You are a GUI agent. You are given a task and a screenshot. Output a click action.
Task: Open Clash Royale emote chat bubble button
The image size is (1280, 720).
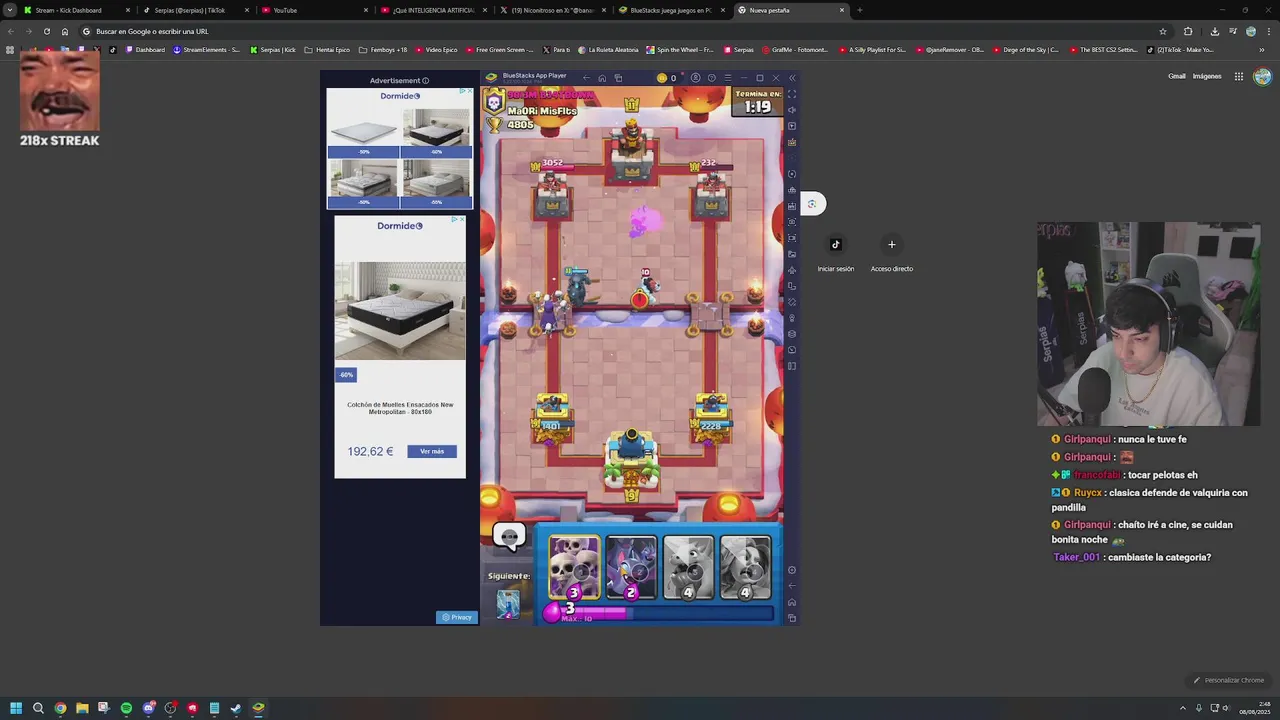coord(509,538)
